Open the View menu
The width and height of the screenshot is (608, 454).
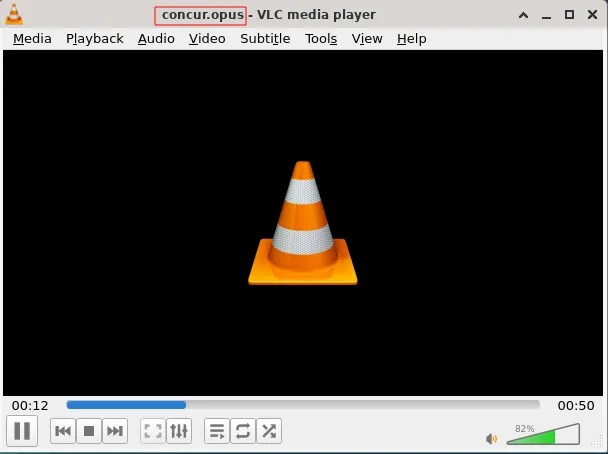pos(367,39)
